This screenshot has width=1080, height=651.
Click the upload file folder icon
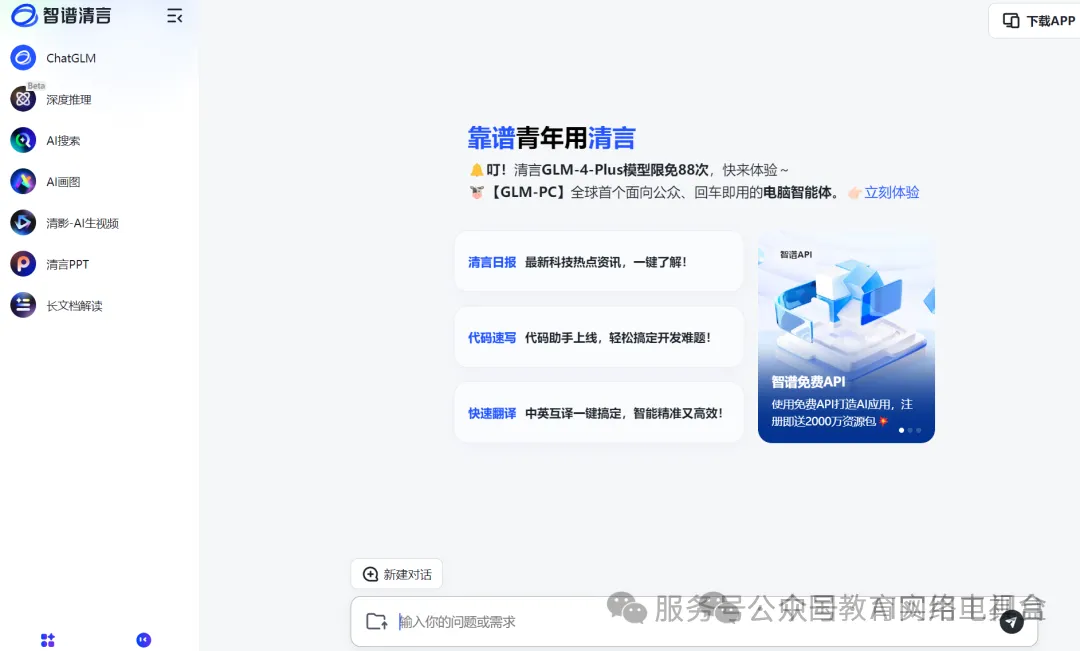(376, 621)
